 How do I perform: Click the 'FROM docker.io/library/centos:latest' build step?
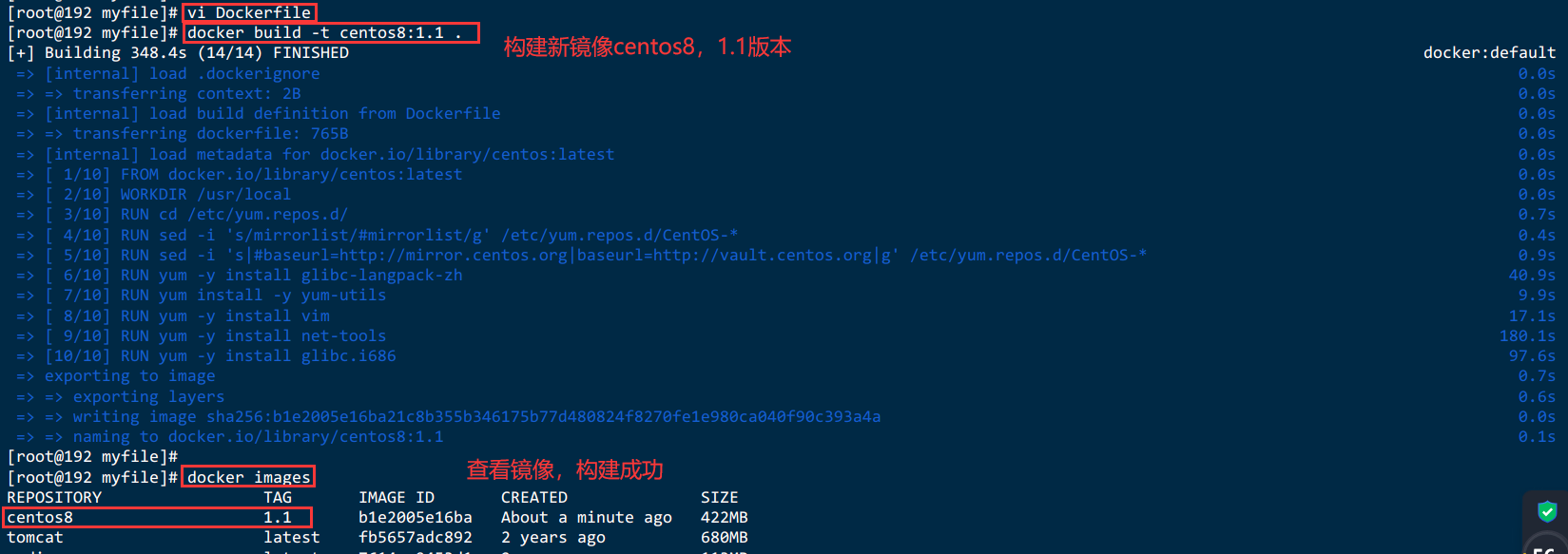click(x=291, y=175)
